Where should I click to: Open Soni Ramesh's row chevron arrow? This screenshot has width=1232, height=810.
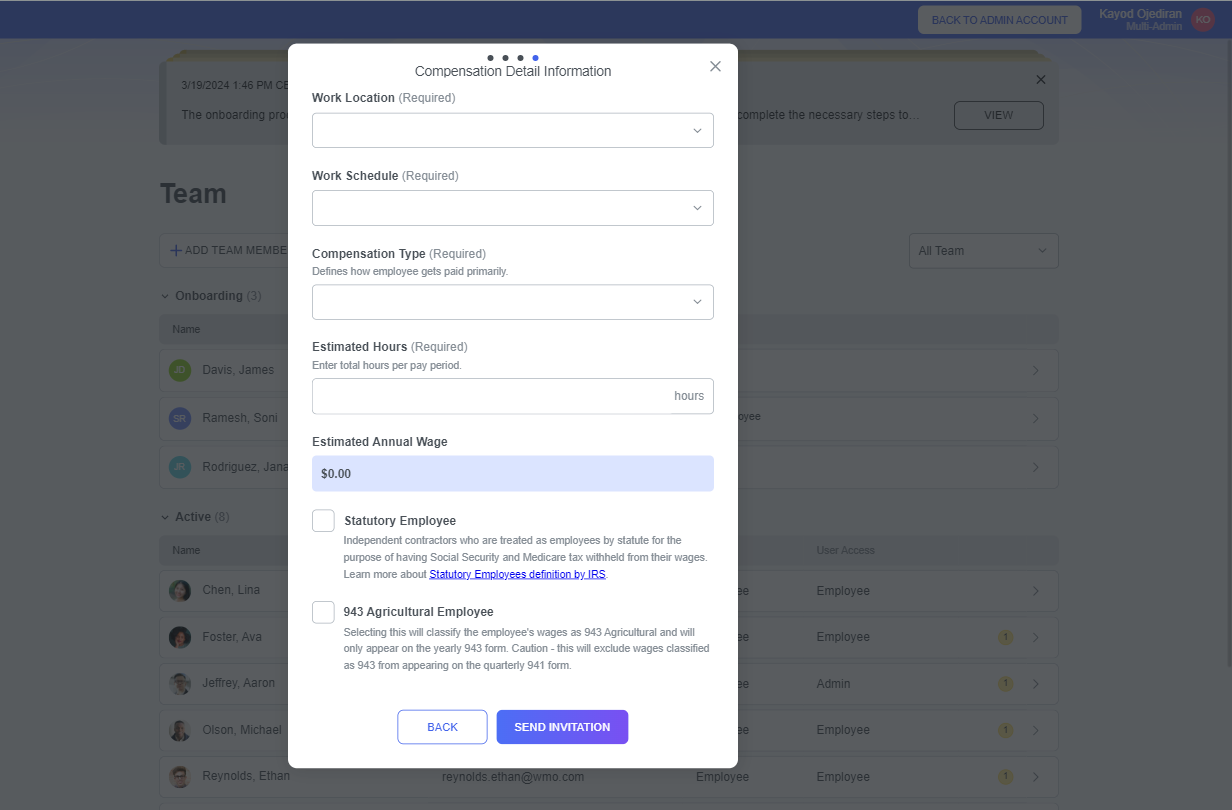1035,418
